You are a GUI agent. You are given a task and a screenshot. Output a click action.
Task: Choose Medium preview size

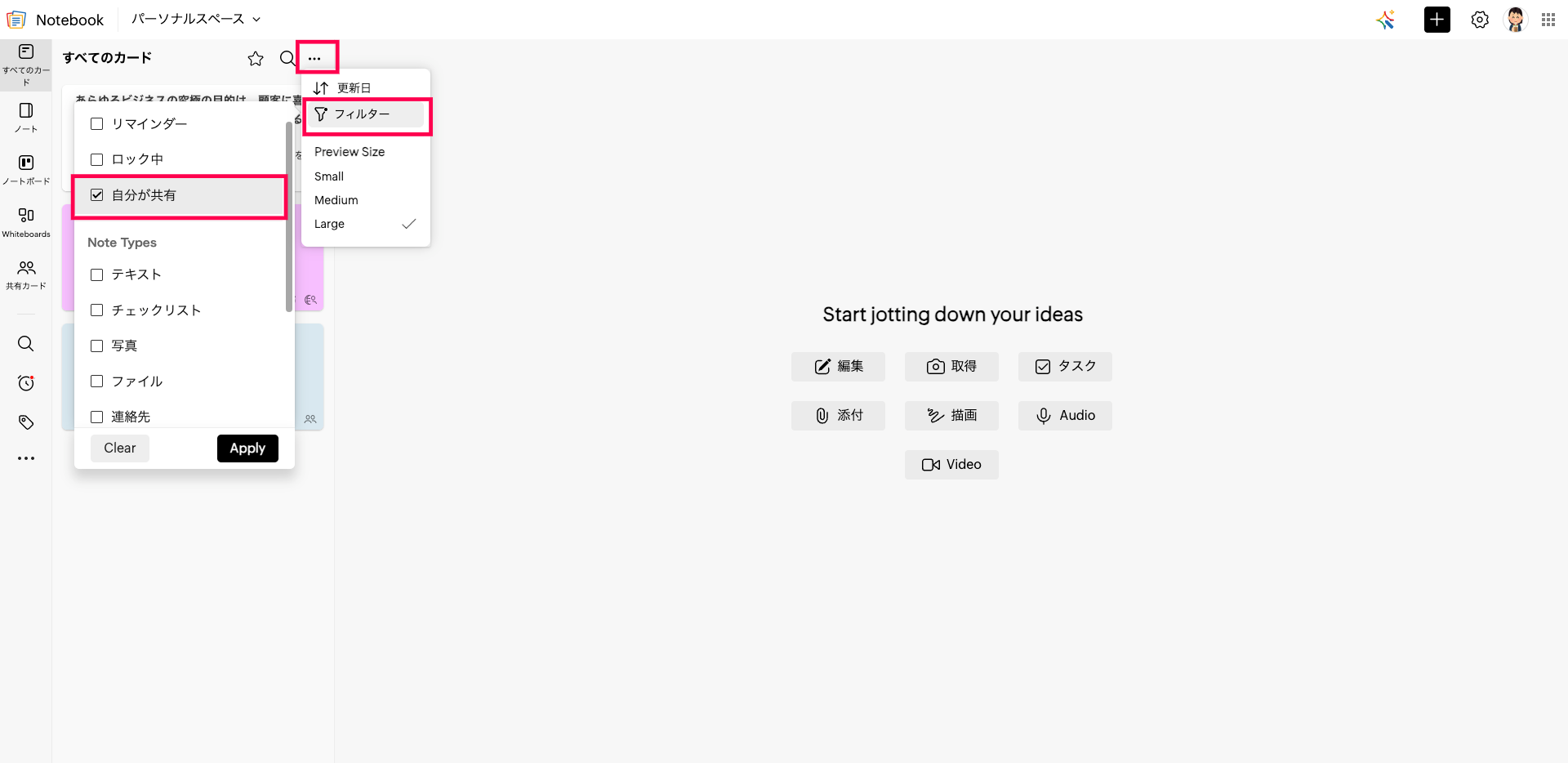click(336, 200)
